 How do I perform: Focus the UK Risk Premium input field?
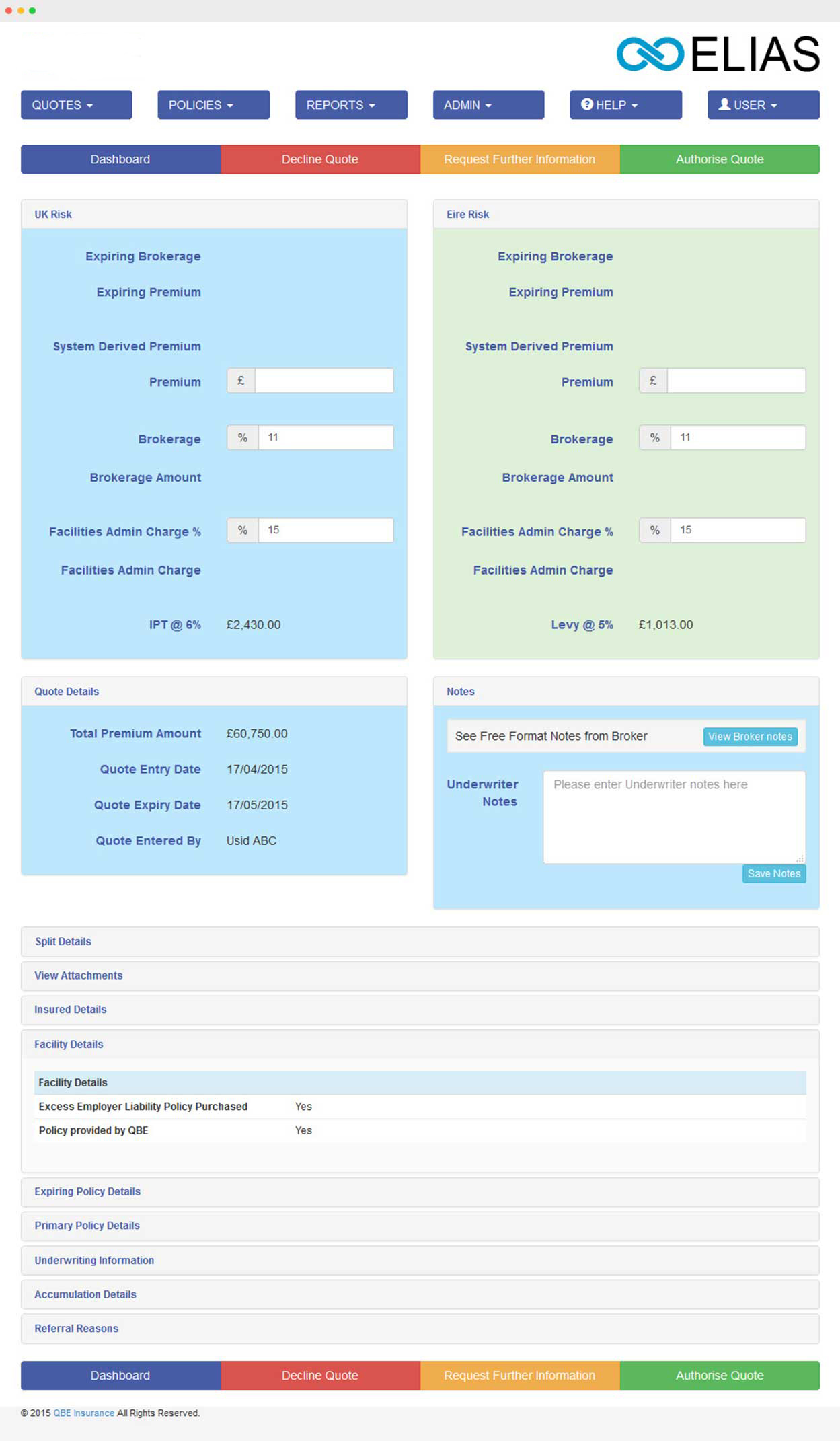(323, 381)
